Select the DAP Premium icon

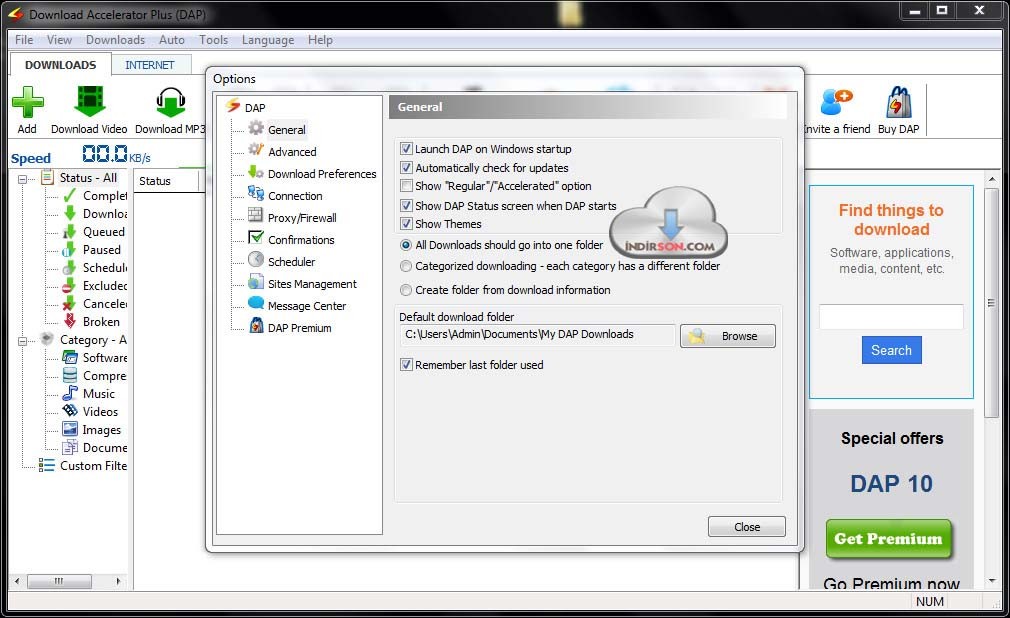click(x=256, y=325)
